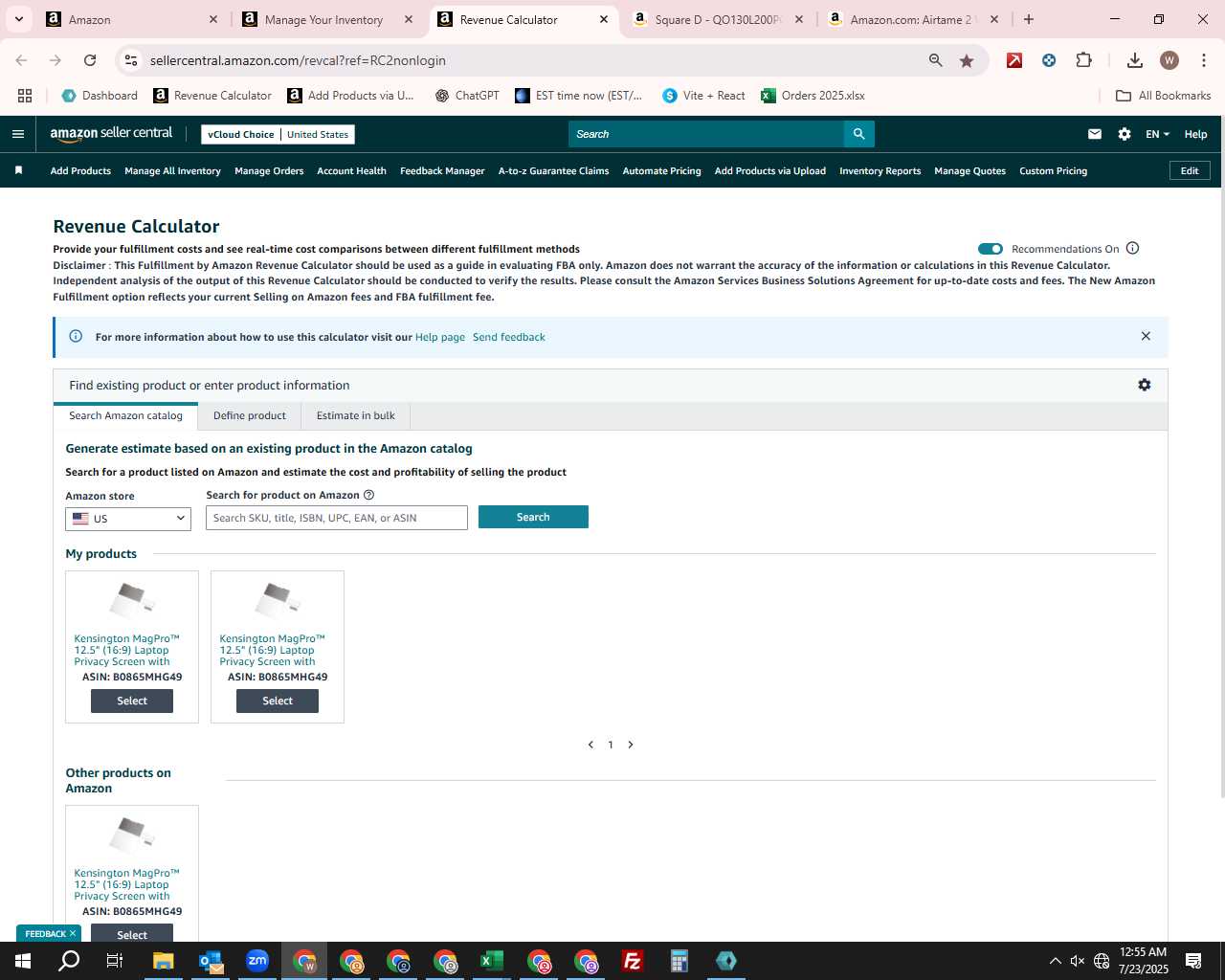The image size is (1225, 980).
Task: Open Manage Orders in navigation bar
Action: 269,171
